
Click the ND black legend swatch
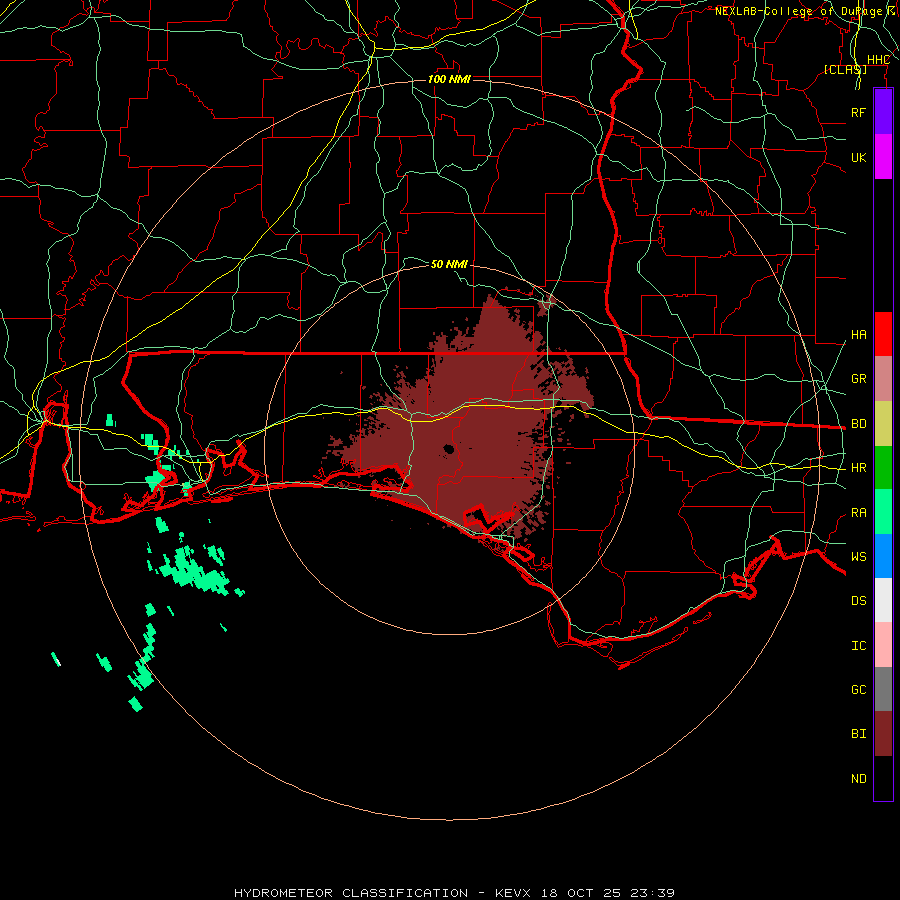coord(883,778)
